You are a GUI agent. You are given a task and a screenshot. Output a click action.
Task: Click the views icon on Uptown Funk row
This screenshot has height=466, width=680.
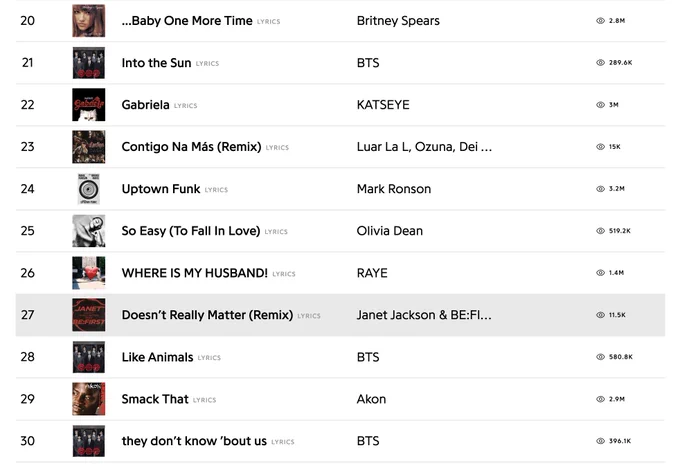600,189
